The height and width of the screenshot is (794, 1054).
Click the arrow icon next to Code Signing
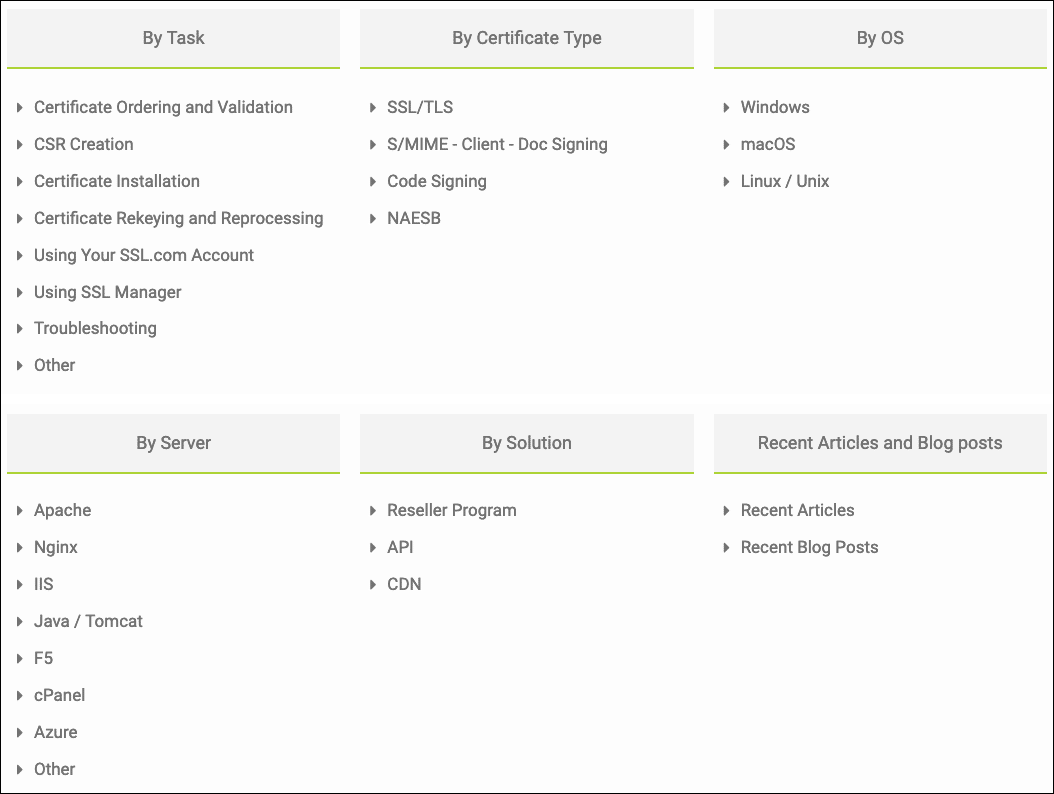[x=372, y=182]
